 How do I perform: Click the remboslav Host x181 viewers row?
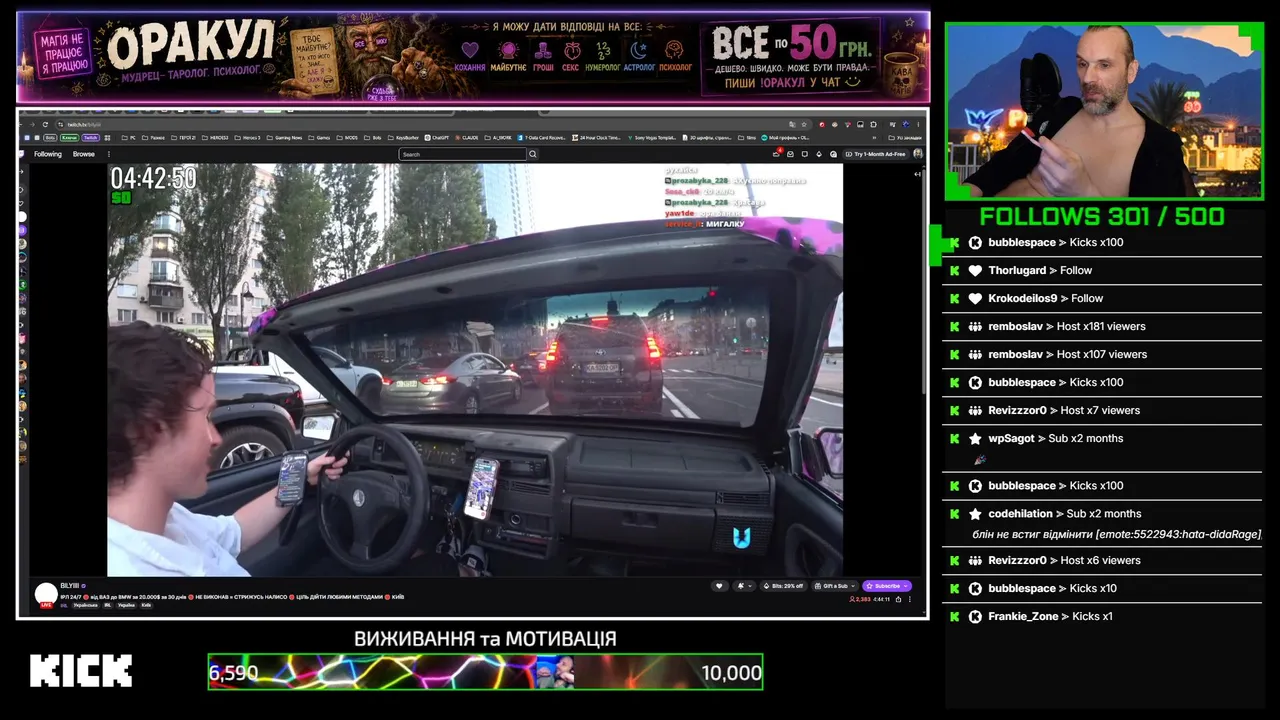[x=1101, y=326]
